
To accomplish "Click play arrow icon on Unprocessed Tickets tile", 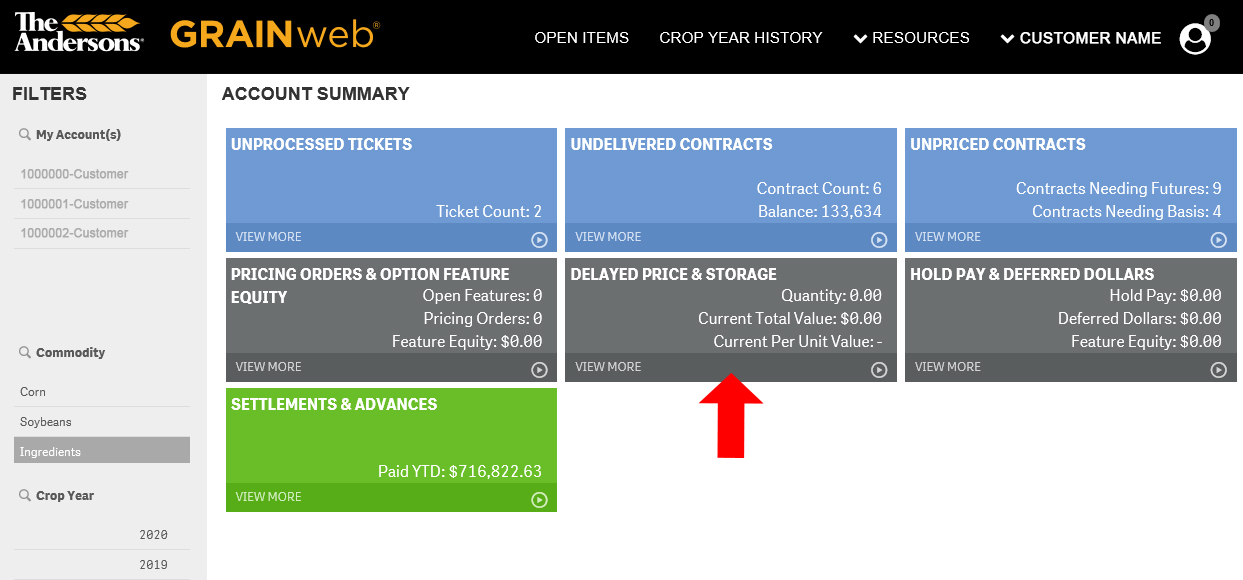I will tap(539, 240).
